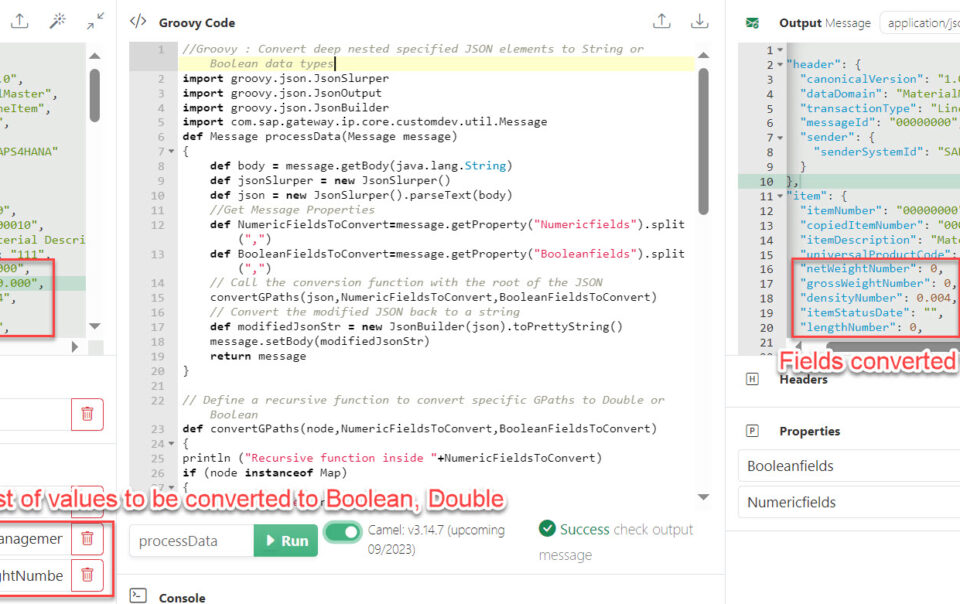Download the script via the Groovy Code download icon
The width and height of the screenshot is (960, 604).
point(699,21)
